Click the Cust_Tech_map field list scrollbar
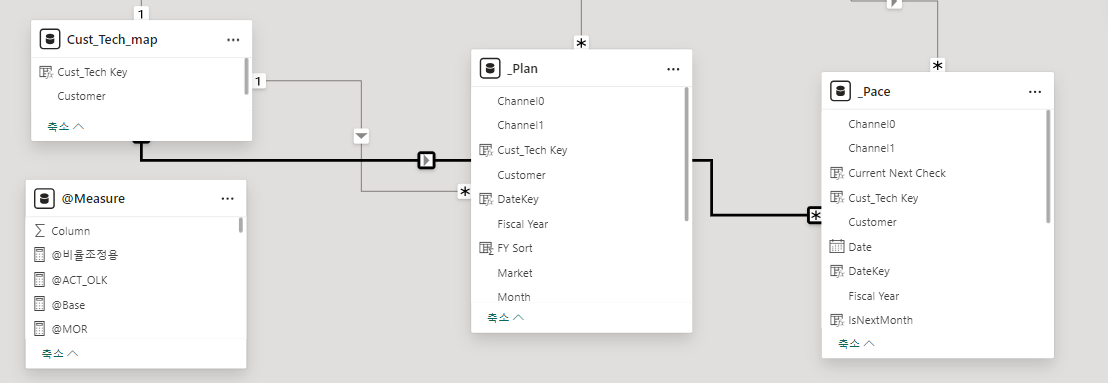The width and height of the screenshot is (1108, 383). (x=246, y=76)
